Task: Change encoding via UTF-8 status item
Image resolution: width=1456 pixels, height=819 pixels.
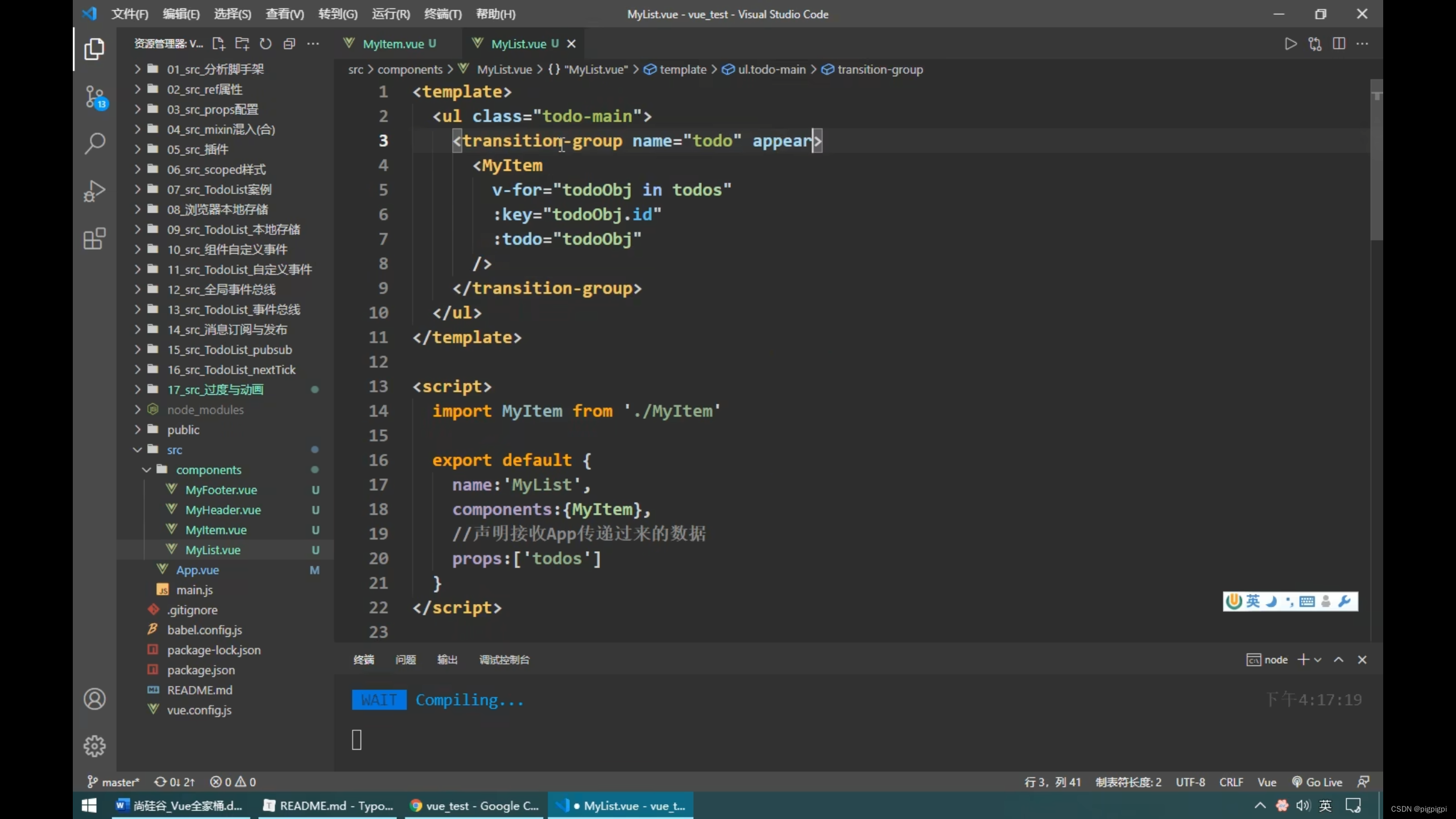Action: tap(1190, 782)
